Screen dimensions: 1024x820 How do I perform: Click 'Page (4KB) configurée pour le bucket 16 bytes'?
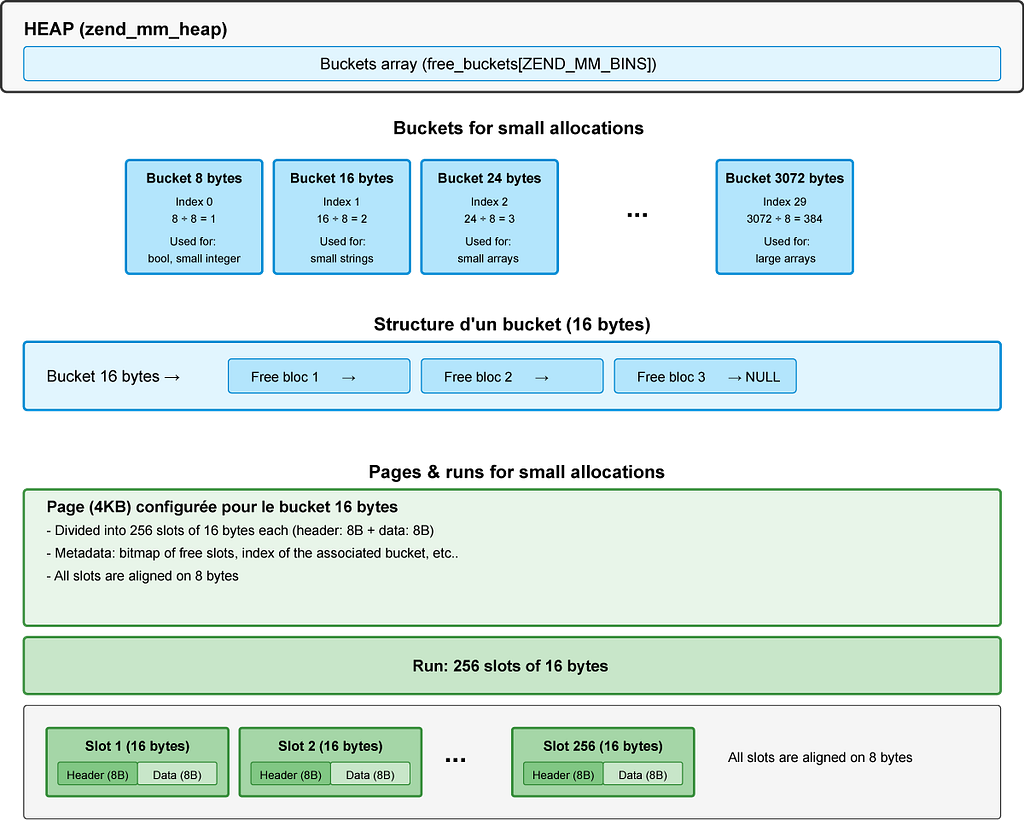[x=222, y=507]
